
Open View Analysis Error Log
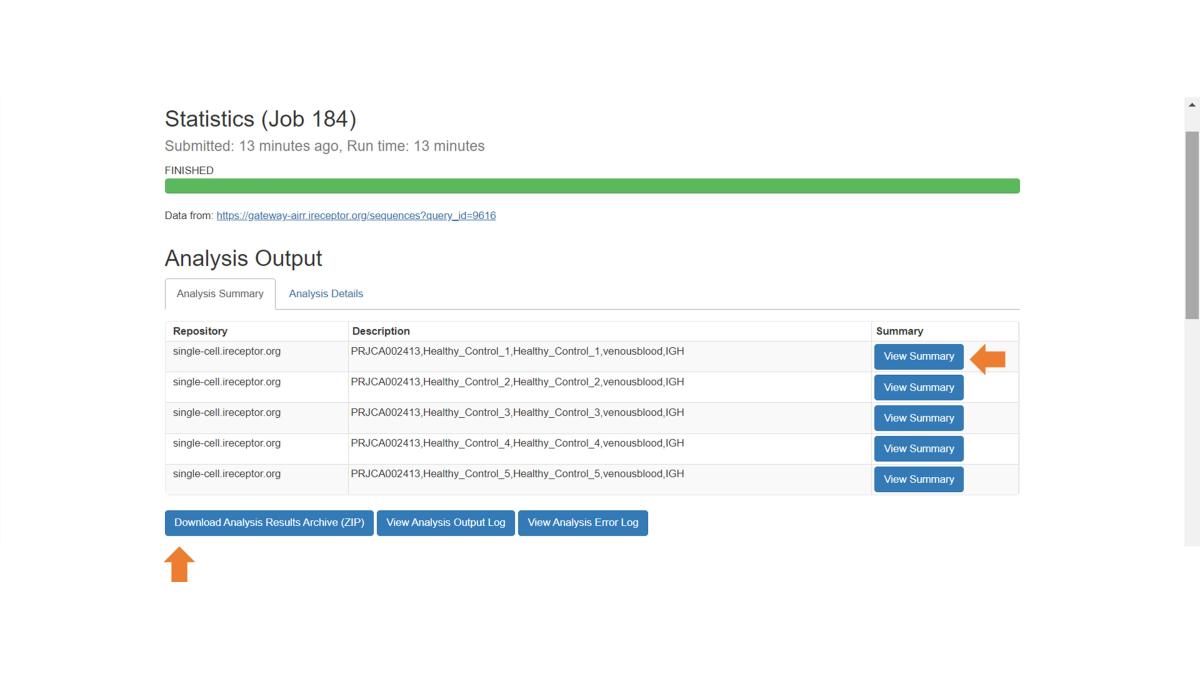(x=583, y=523)
